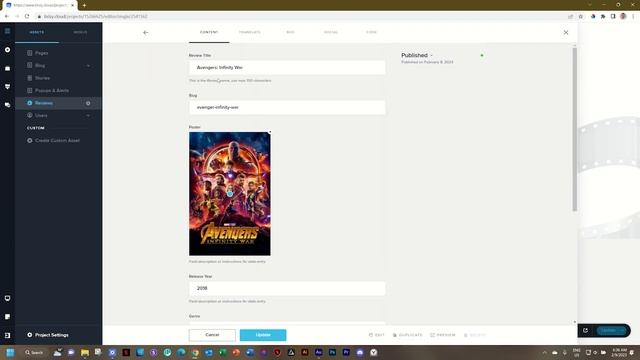
Task: Go back with the left arrow
Action: point(146,33)
